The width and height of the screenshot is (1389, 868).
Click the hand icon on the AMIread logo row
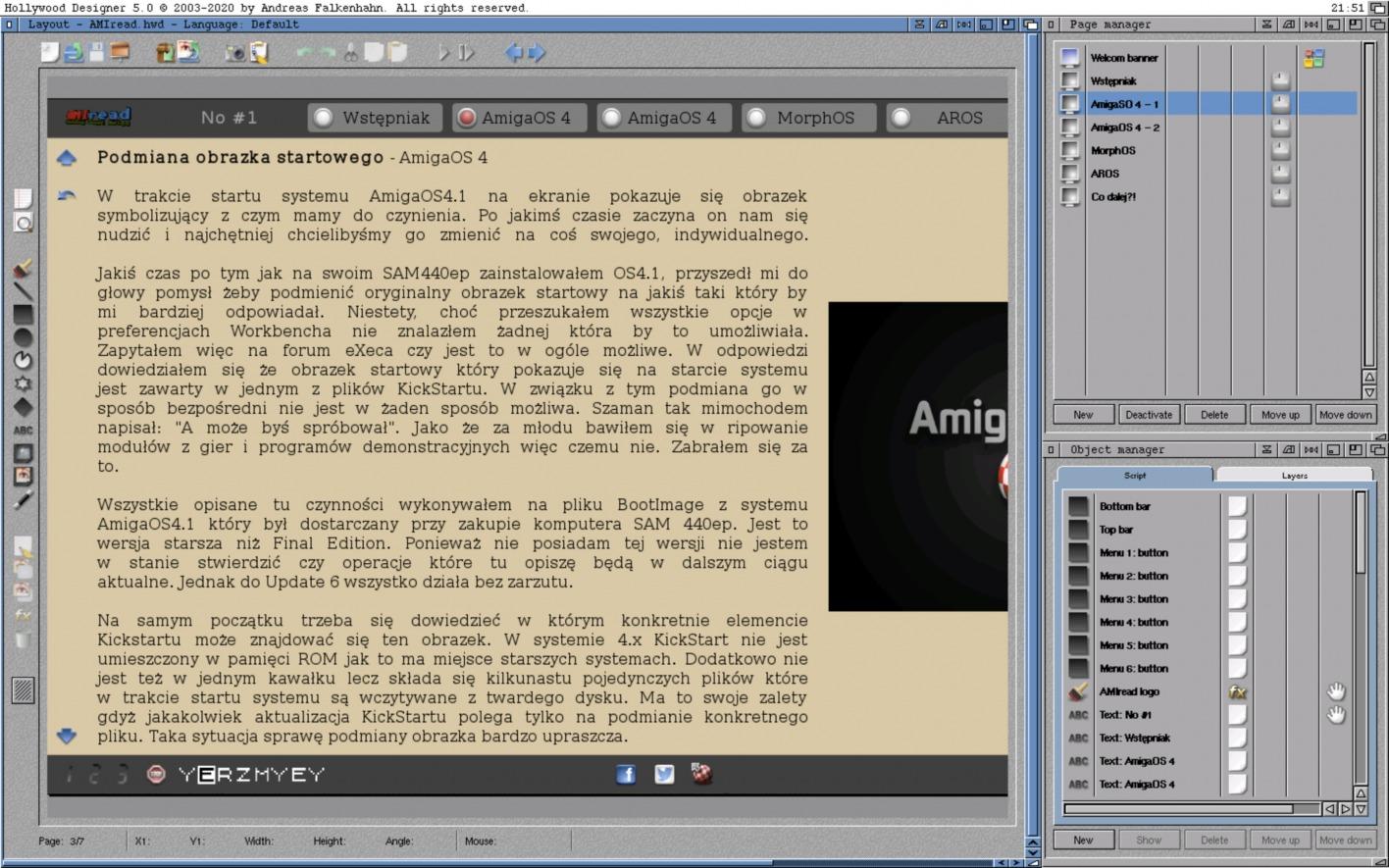coord(1336,691)
